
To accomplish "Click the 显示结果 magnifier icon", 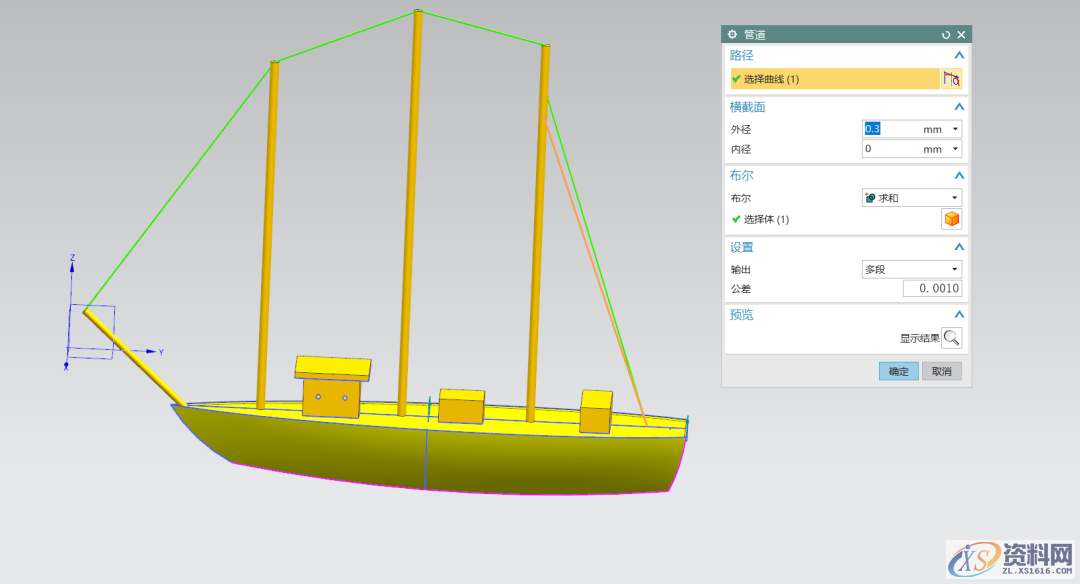I will (951, 338).
